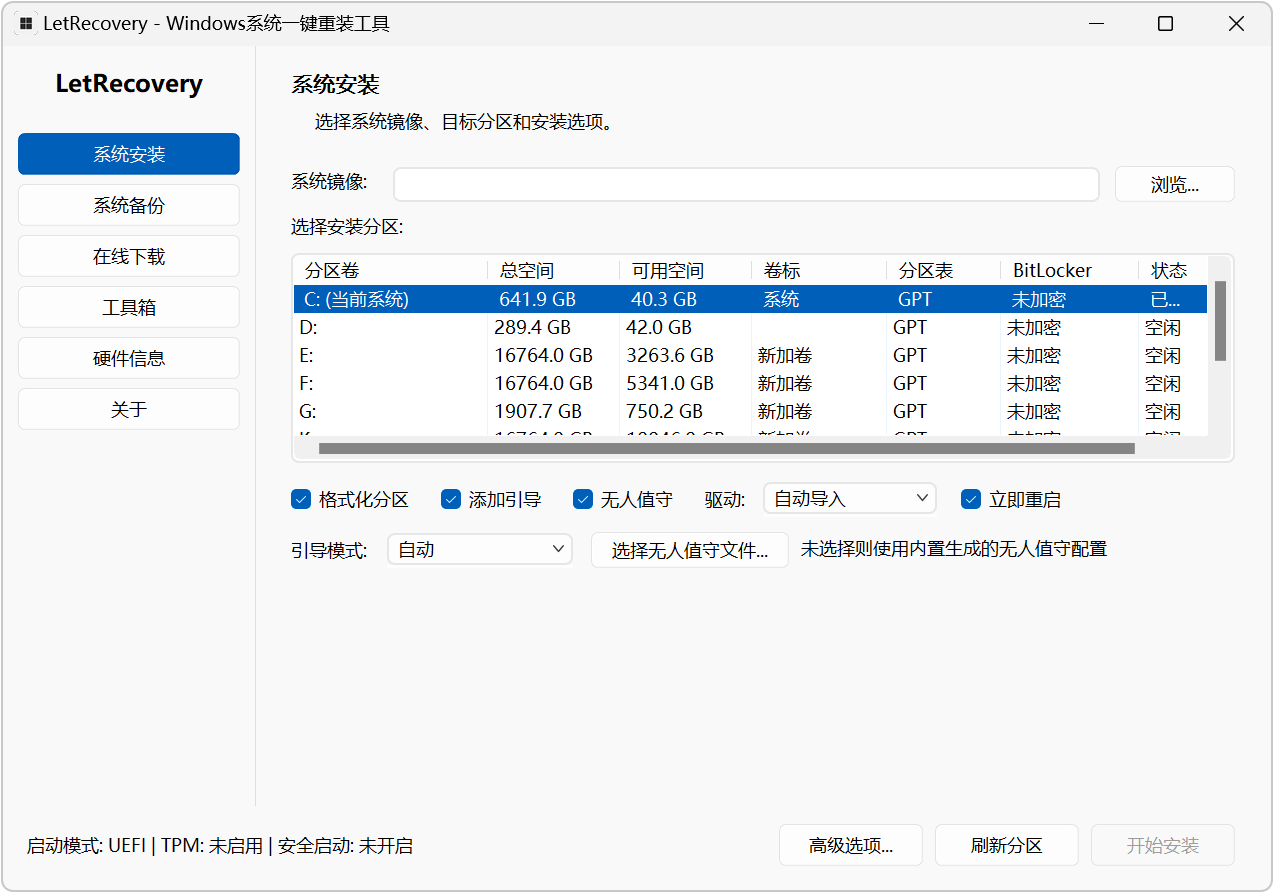The image size is (1275, 893).
Task: Click the 开始安装 button
Action: (x=1163, y=846)
